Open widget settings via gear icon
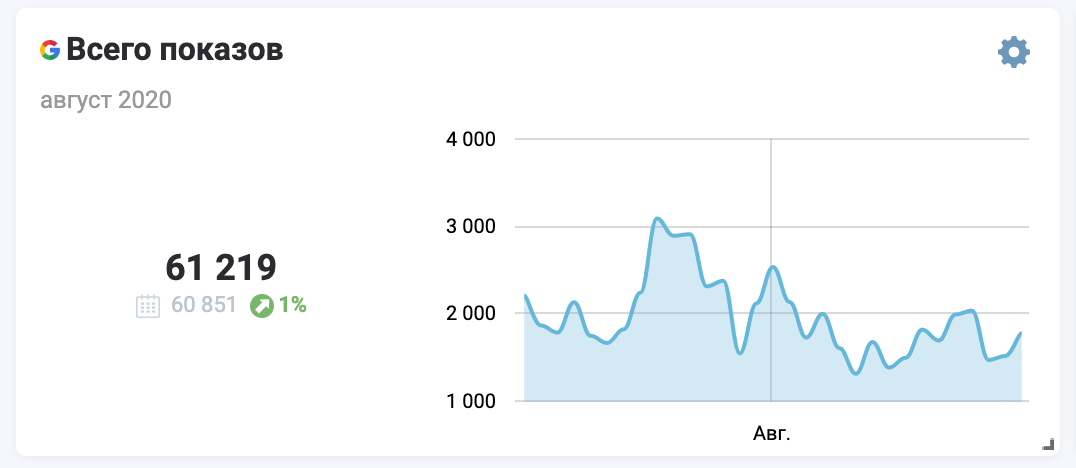 point(1014,52)
